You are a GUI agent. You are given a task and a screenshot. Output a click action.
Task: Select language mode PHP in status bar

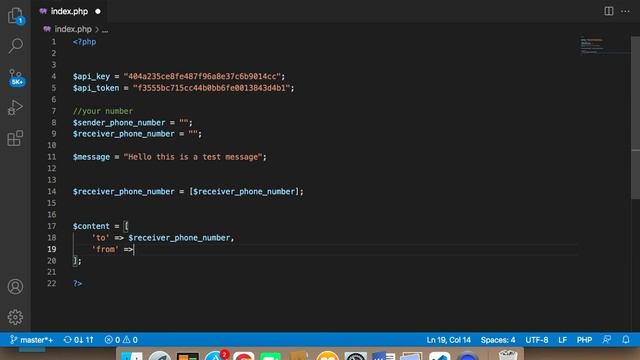[x=584, y=340]
